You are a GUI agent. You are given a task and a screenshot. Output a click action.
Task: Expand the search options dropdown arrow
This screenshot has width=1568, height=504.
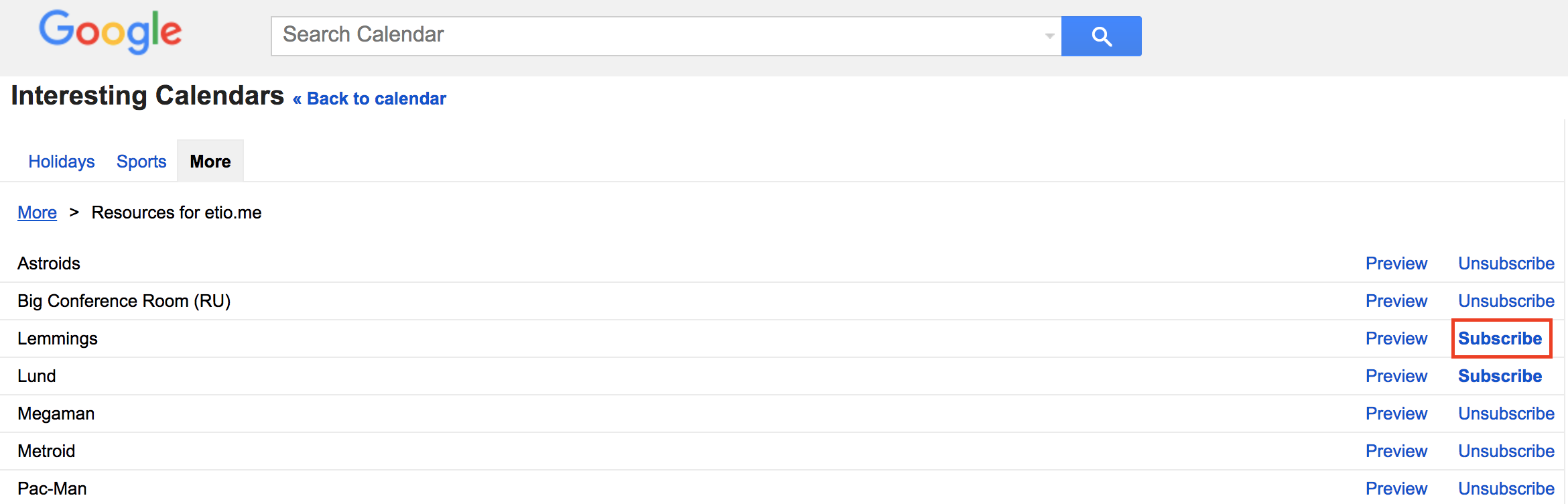coord(1049,36)
